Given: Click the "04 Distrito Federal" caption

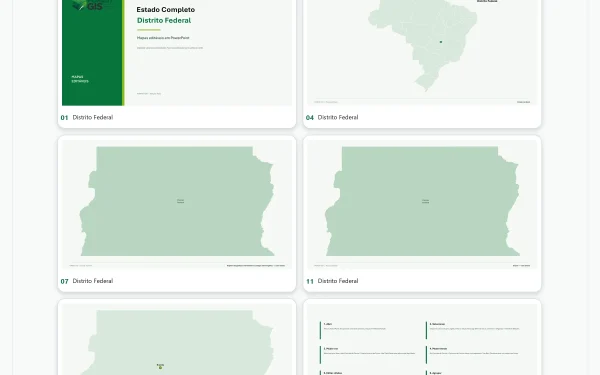Looking at the screenshot, I should pyautogui.click(x=332, y=117).
